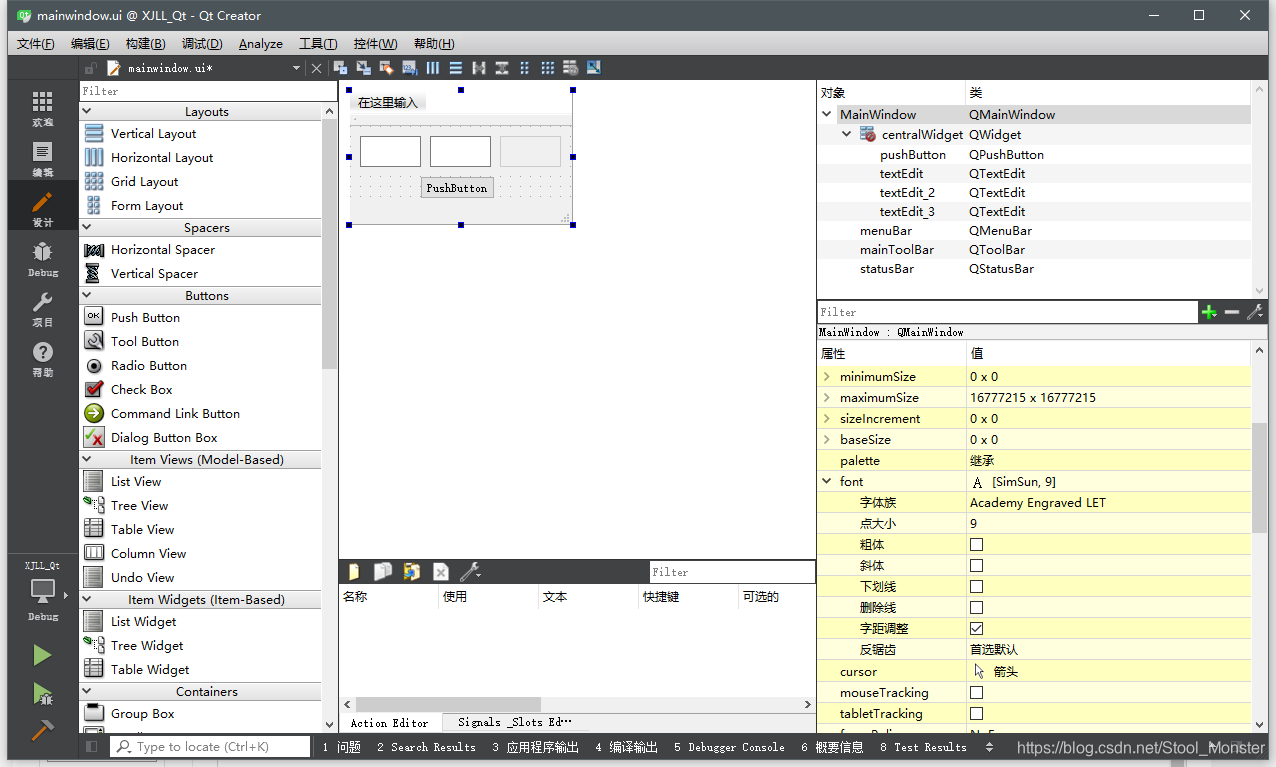Open the 5 Debugger Console pane
The width and height of the screenshot is (1276, 767).
[729, 747]
